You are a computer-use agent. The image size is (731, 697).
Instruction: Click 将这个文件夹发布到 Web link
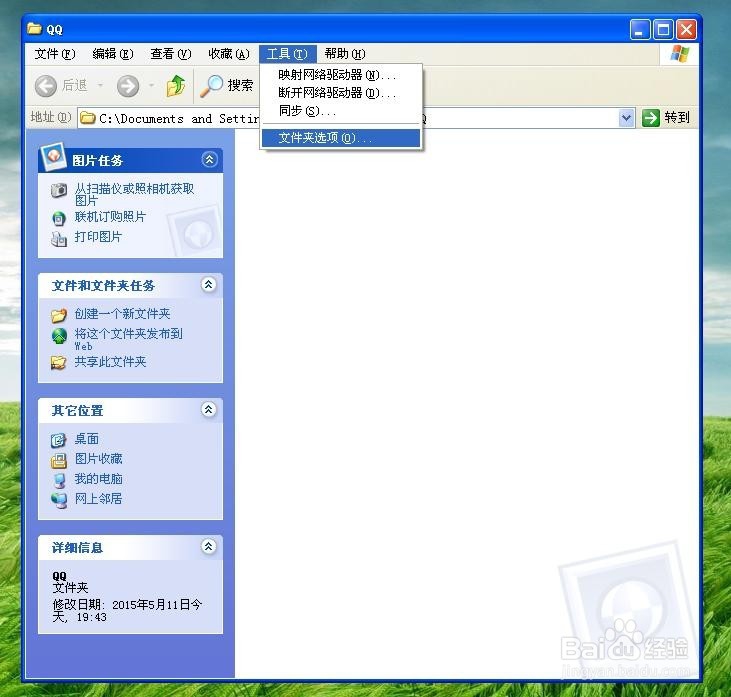coord(128,339)
